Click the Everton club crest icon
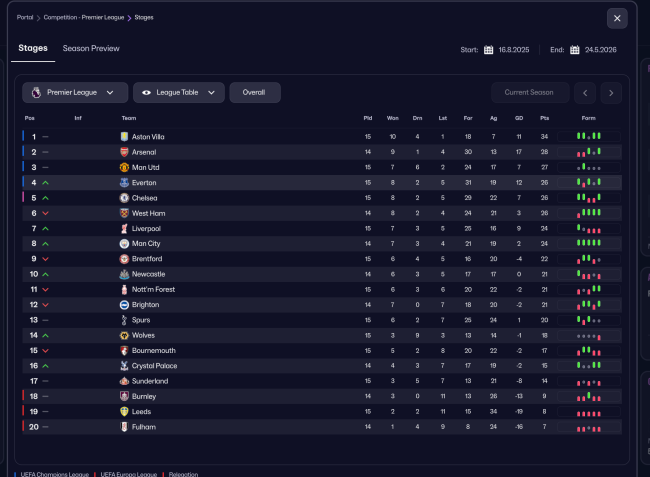The image size is (650, 477). pos(124,183)
